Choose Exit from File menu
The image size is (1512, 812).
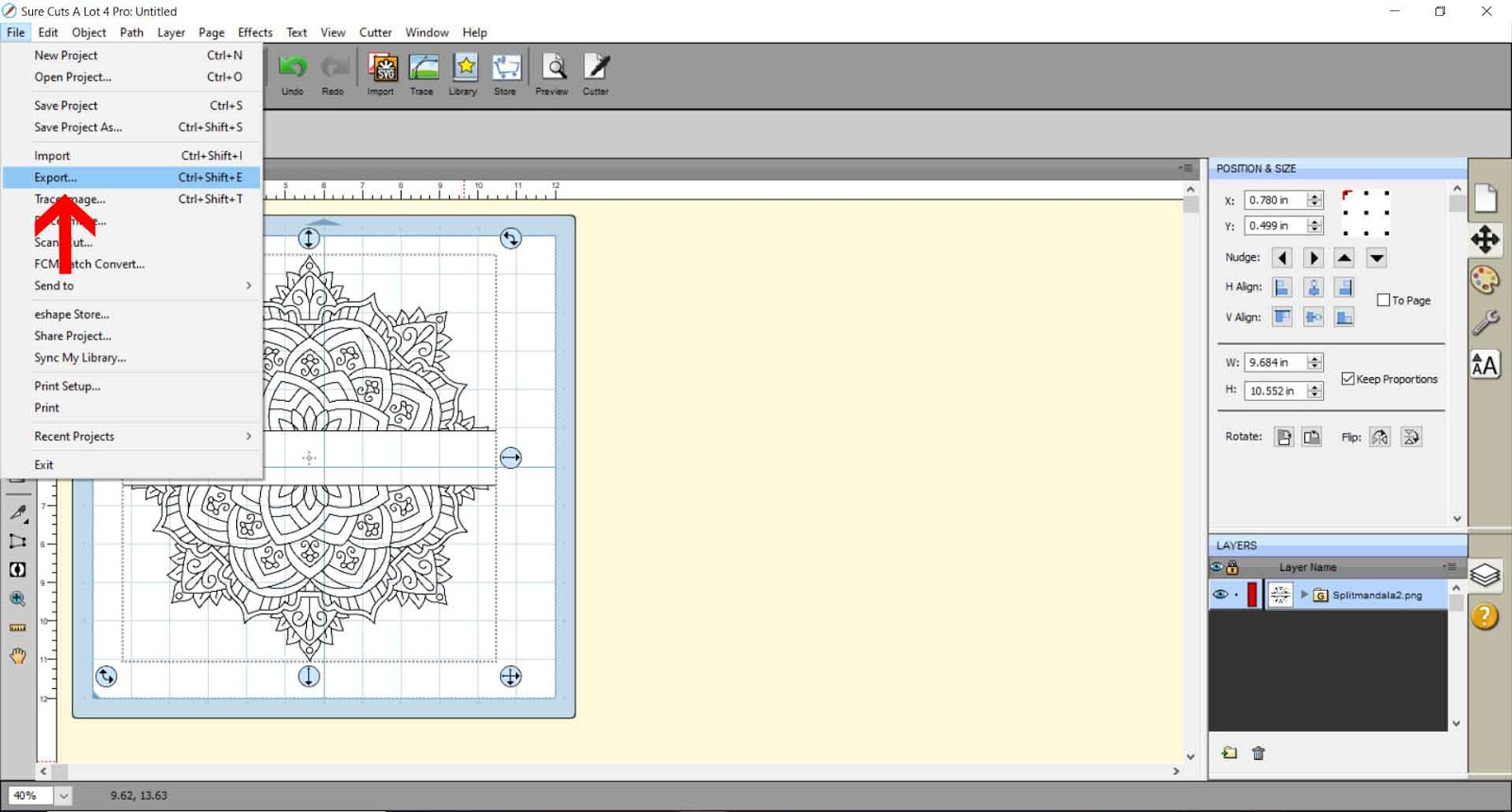pyautogui.click(x=131, y=465)
